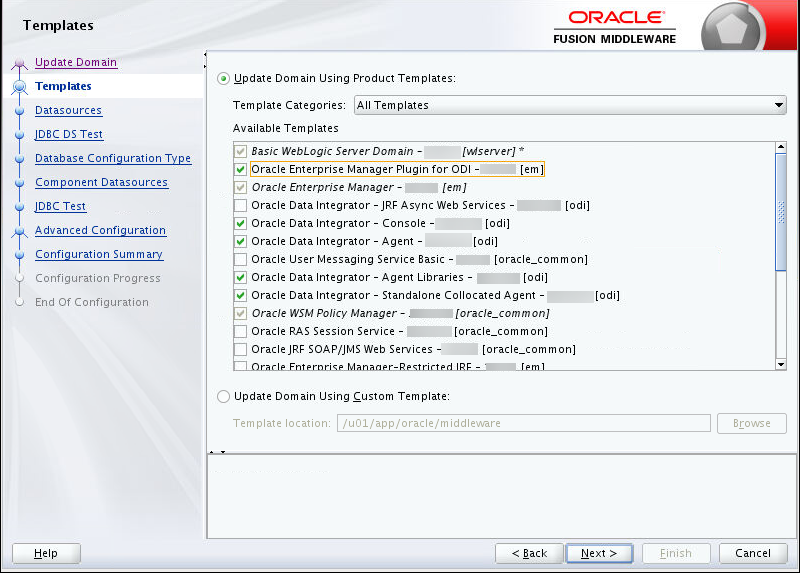
Task: Click Oracle Enterprise Manager [em] grayed checkbox
Action: (x=240, y=187)
